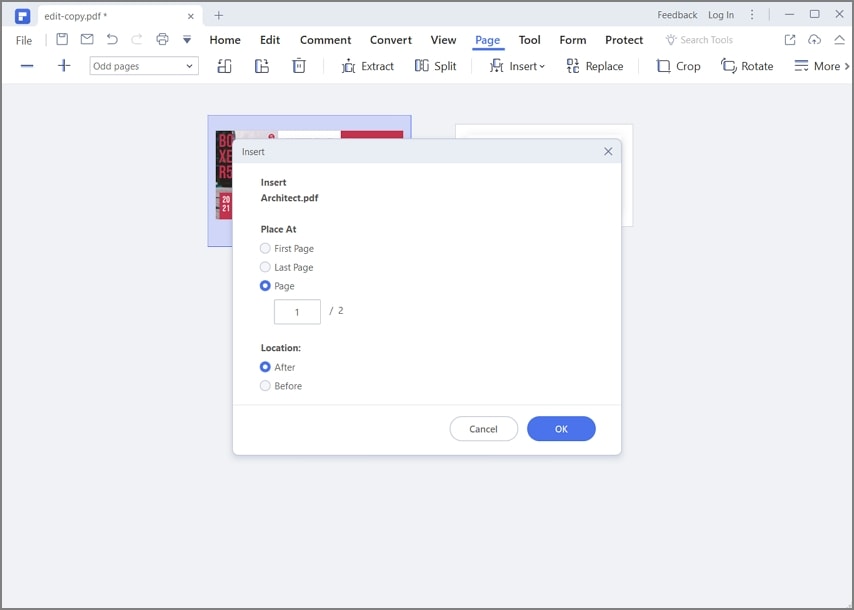Expand the More toolbar options
This screenshot has height=610, width=854.
(x=820, y=66)
